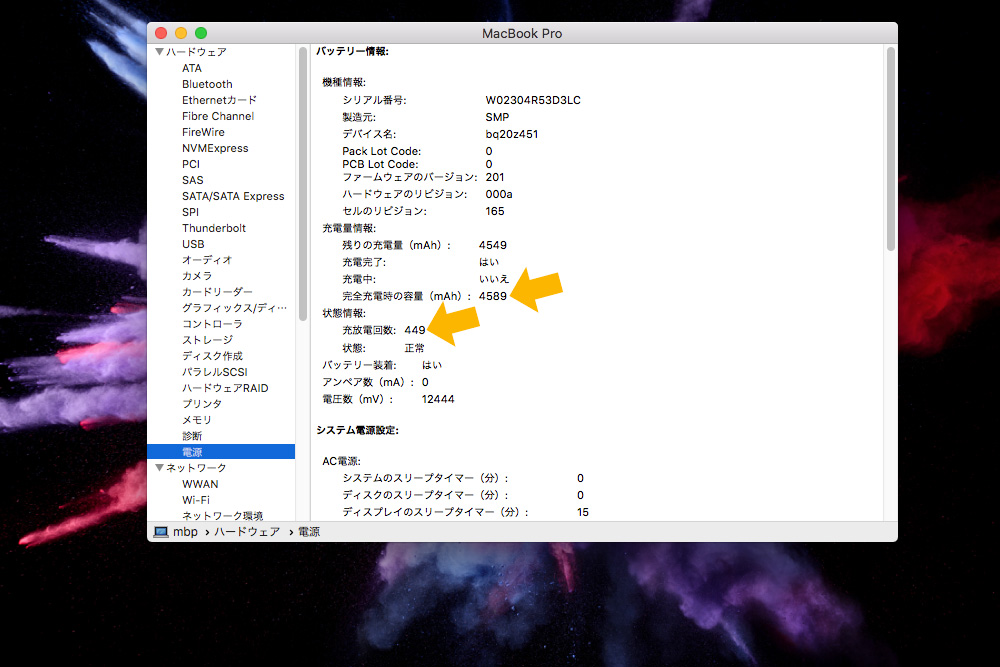Click the display sleep timer value 15
The image size is (1000, 667).
(583, 512)
